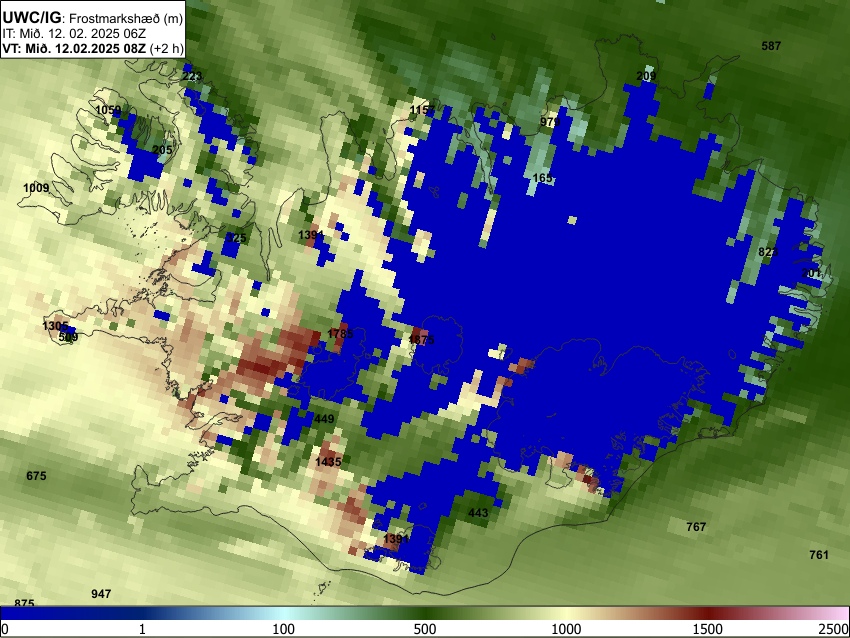This screenshot has height=638, width=850.
Task: Click the map value 1059
Action: click(108, 111)
